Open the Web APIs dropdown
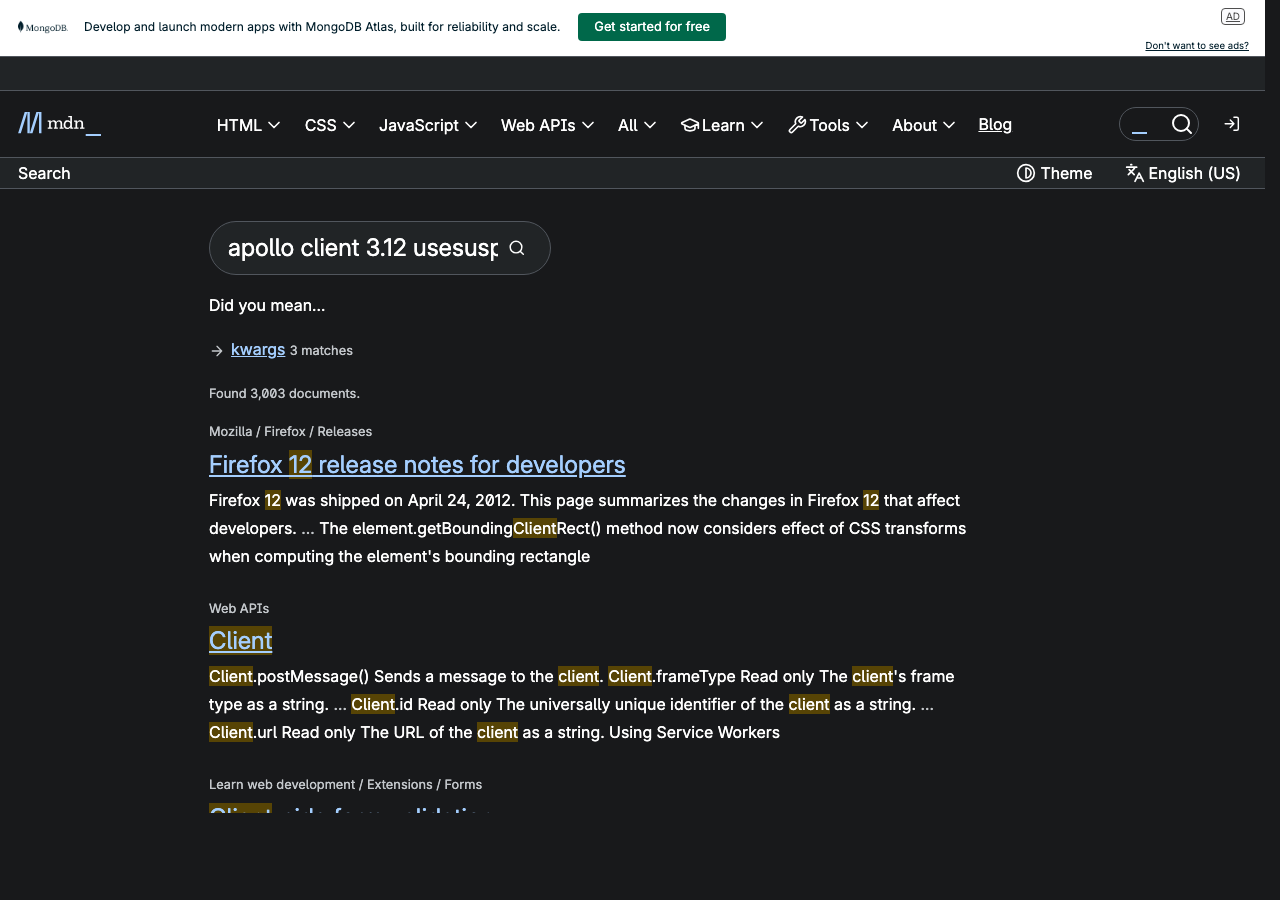Image resolution: width=1280 pixels, height=900 pixels. pyautogui.click(x=547, y=125)
